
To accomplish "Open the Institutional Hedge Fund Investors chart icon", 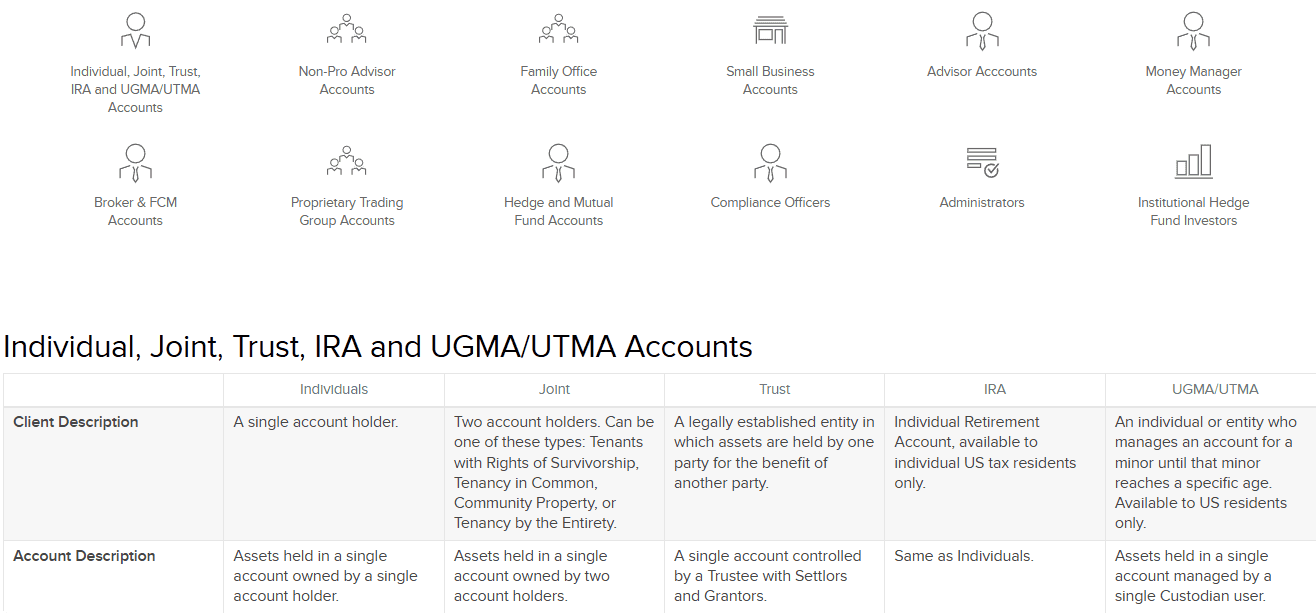I will [x=1193, y=161].
